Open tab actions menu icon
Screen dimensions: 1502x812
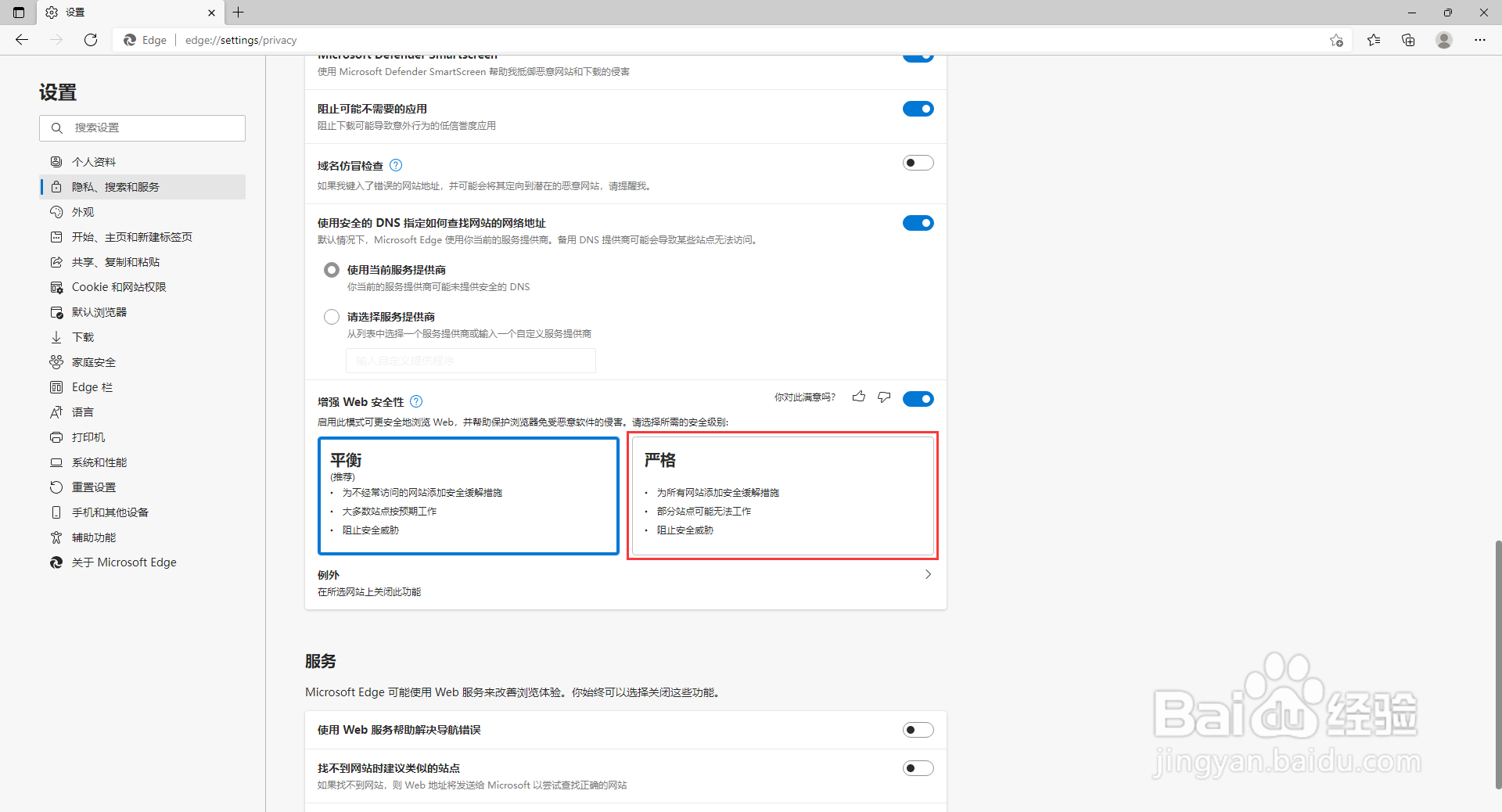[x=19, y=13]
